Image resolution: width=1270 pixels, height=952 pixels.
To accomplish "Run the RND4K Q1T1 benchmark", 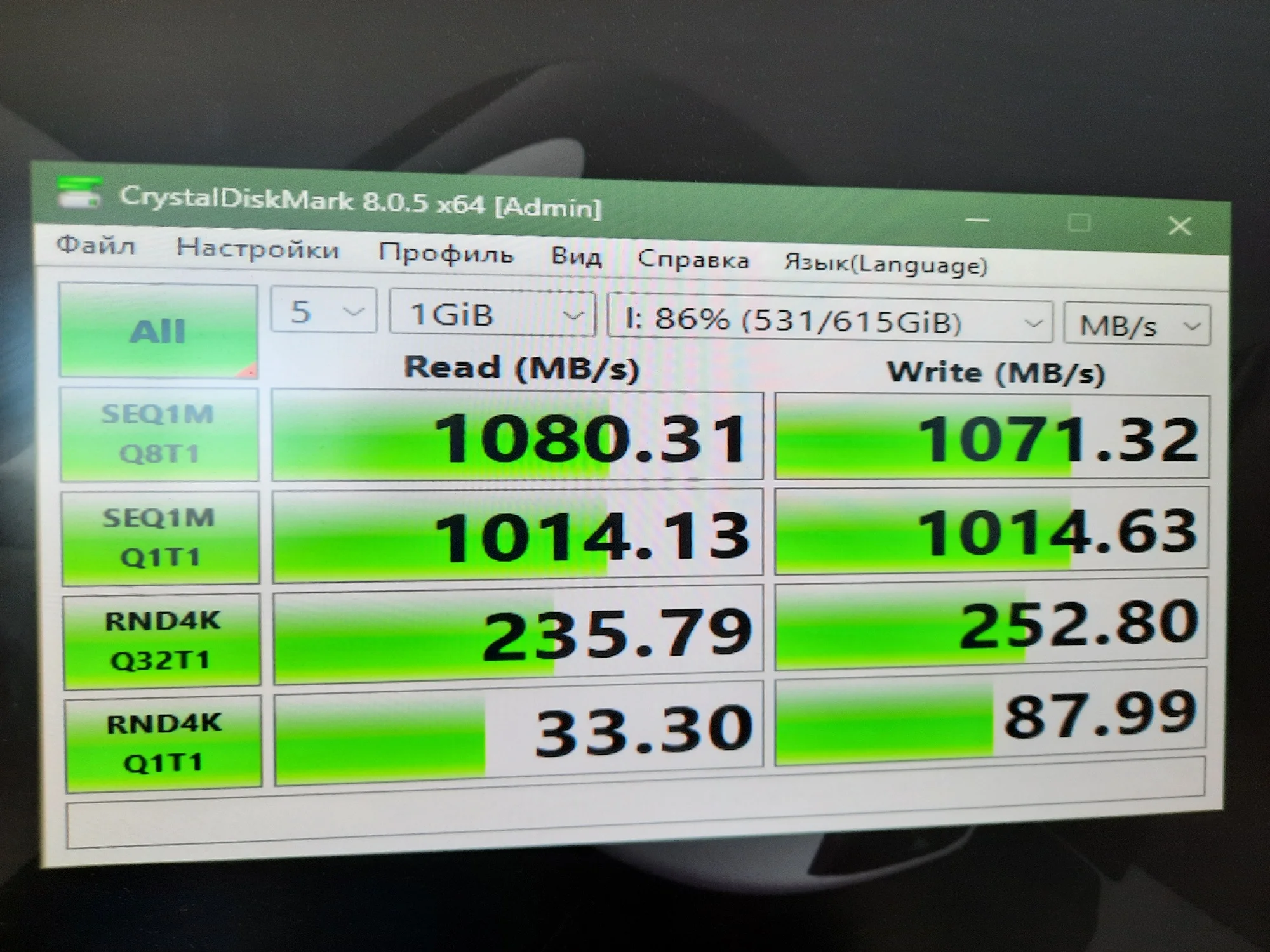I will tap(163, 743).
